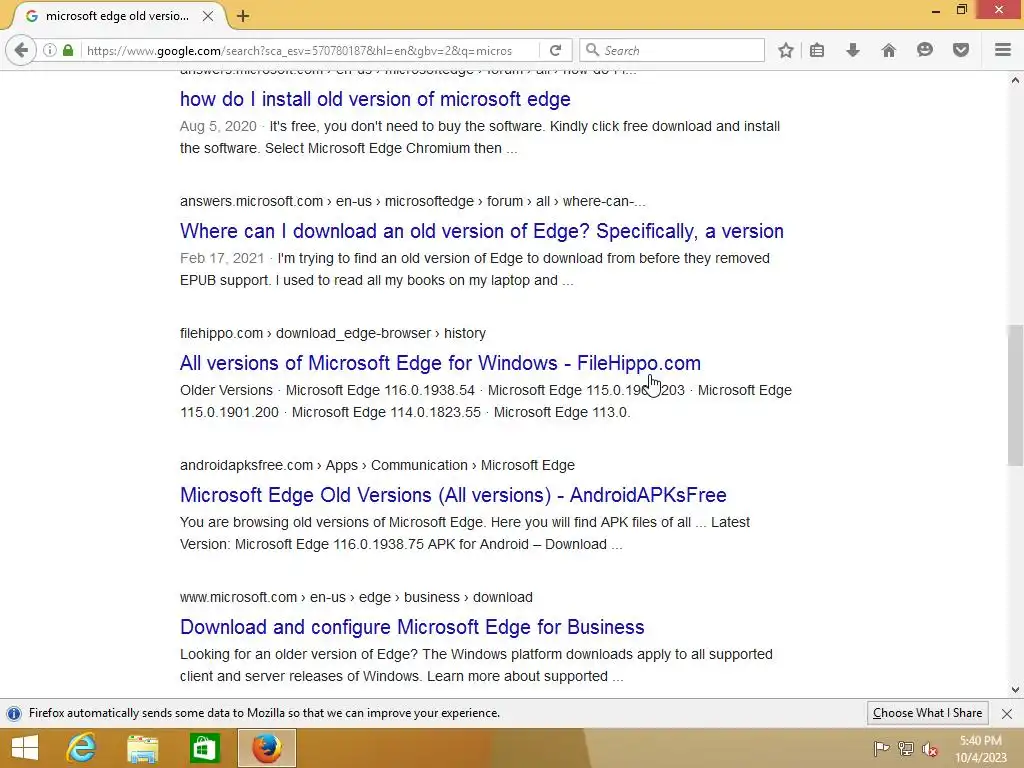Click Choose What I Share button
The width and height of the screenshot is (1024, 768).
click(x=927, y=713)
